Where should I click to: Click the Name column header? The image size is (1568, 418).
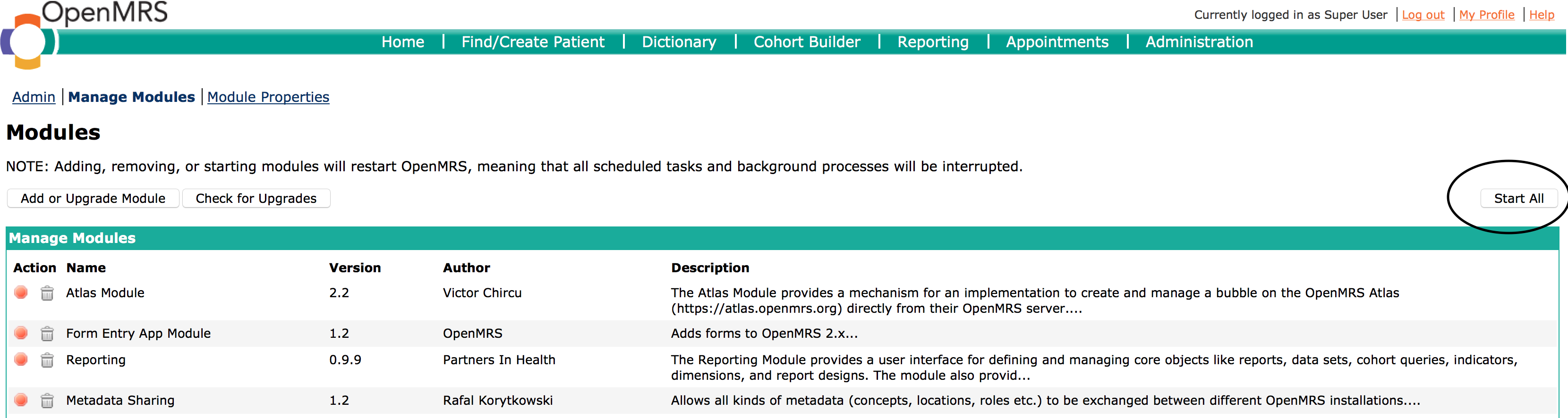[x=86, y=268]
